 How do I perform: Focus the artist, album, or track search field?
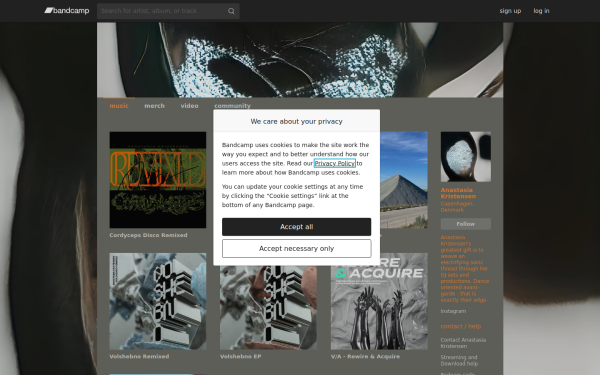[x=168, y=11]
